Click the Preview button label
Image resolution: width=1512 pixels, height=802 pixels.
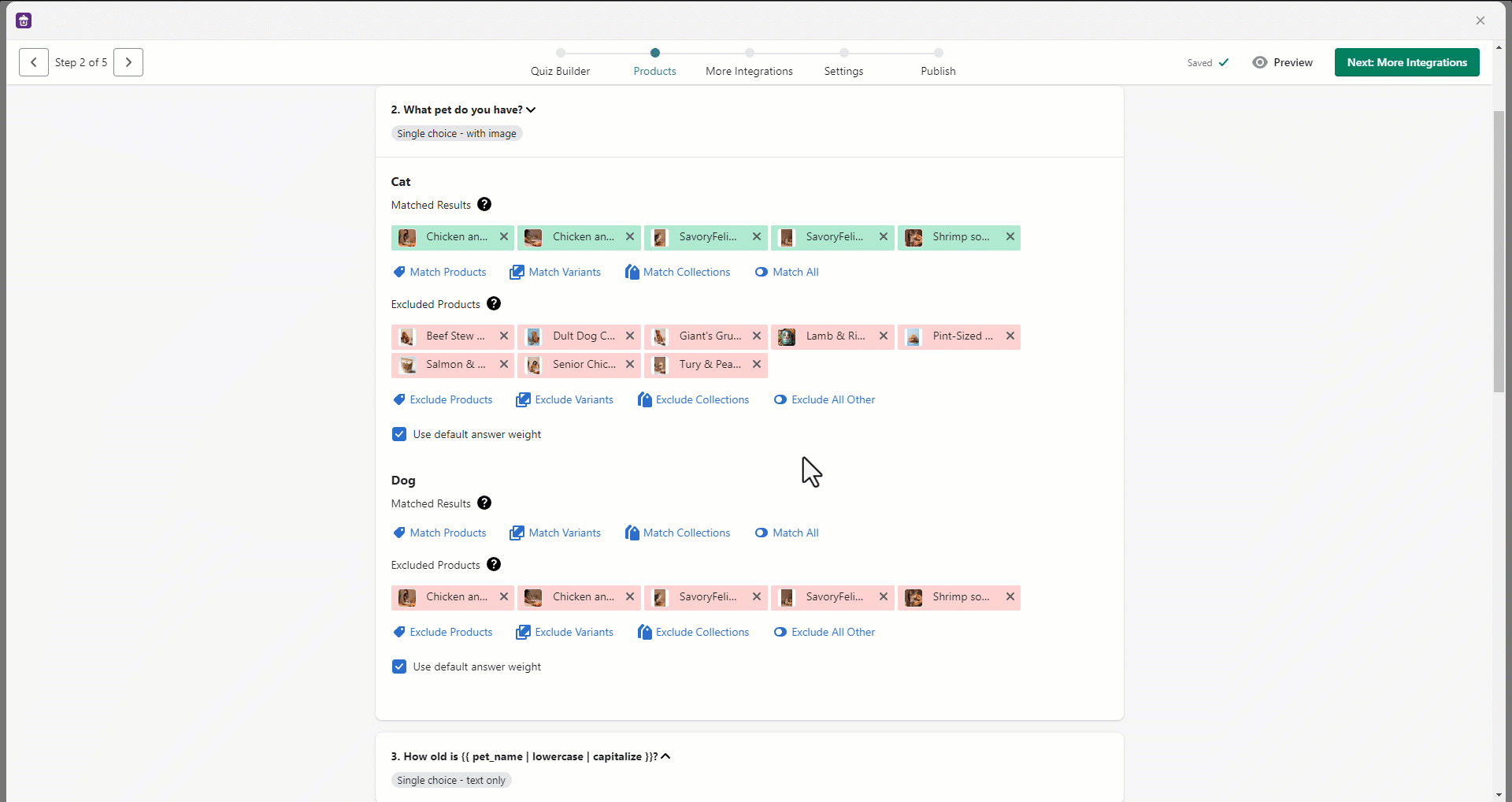[x=1293, y=62]
